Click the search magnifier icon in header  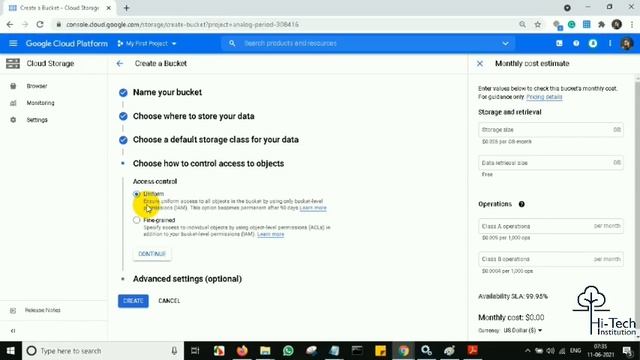click(232, 43)
